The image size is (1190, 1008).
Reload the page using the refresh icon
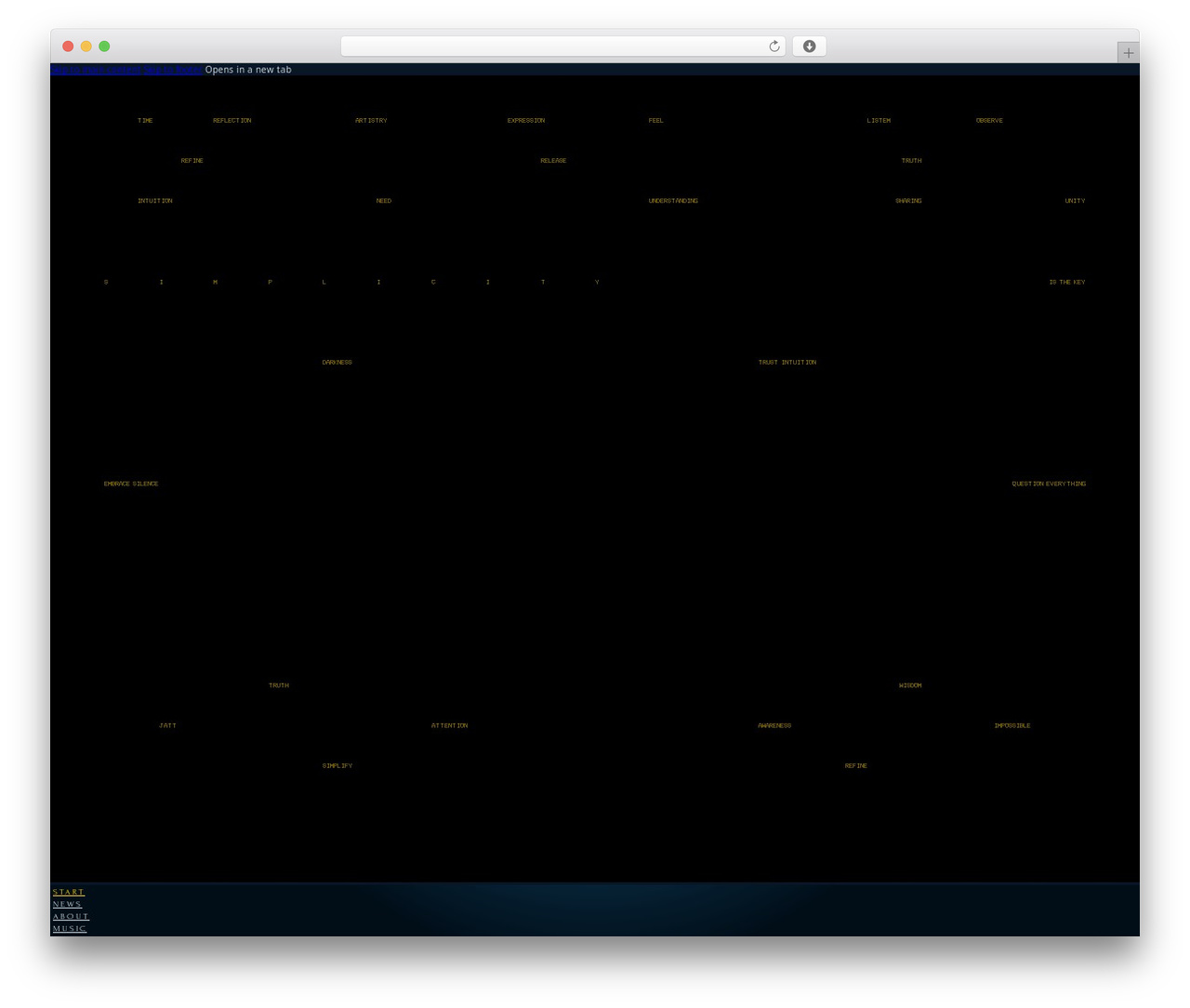[x=774, y=46]
